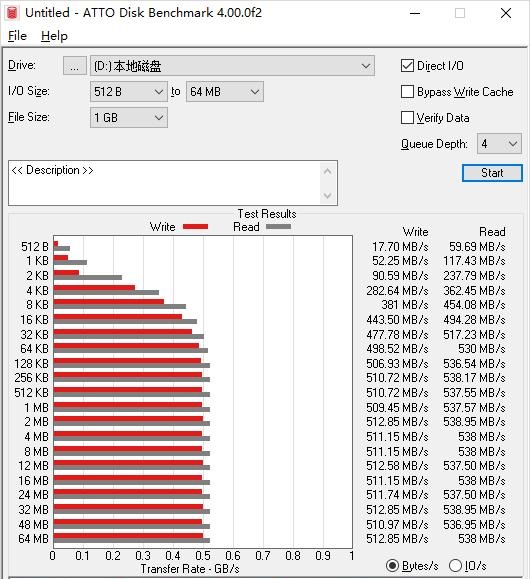Click the 4 KB row label in chart
This screenshot has height=579, width=530.
[x=37, y=291]
